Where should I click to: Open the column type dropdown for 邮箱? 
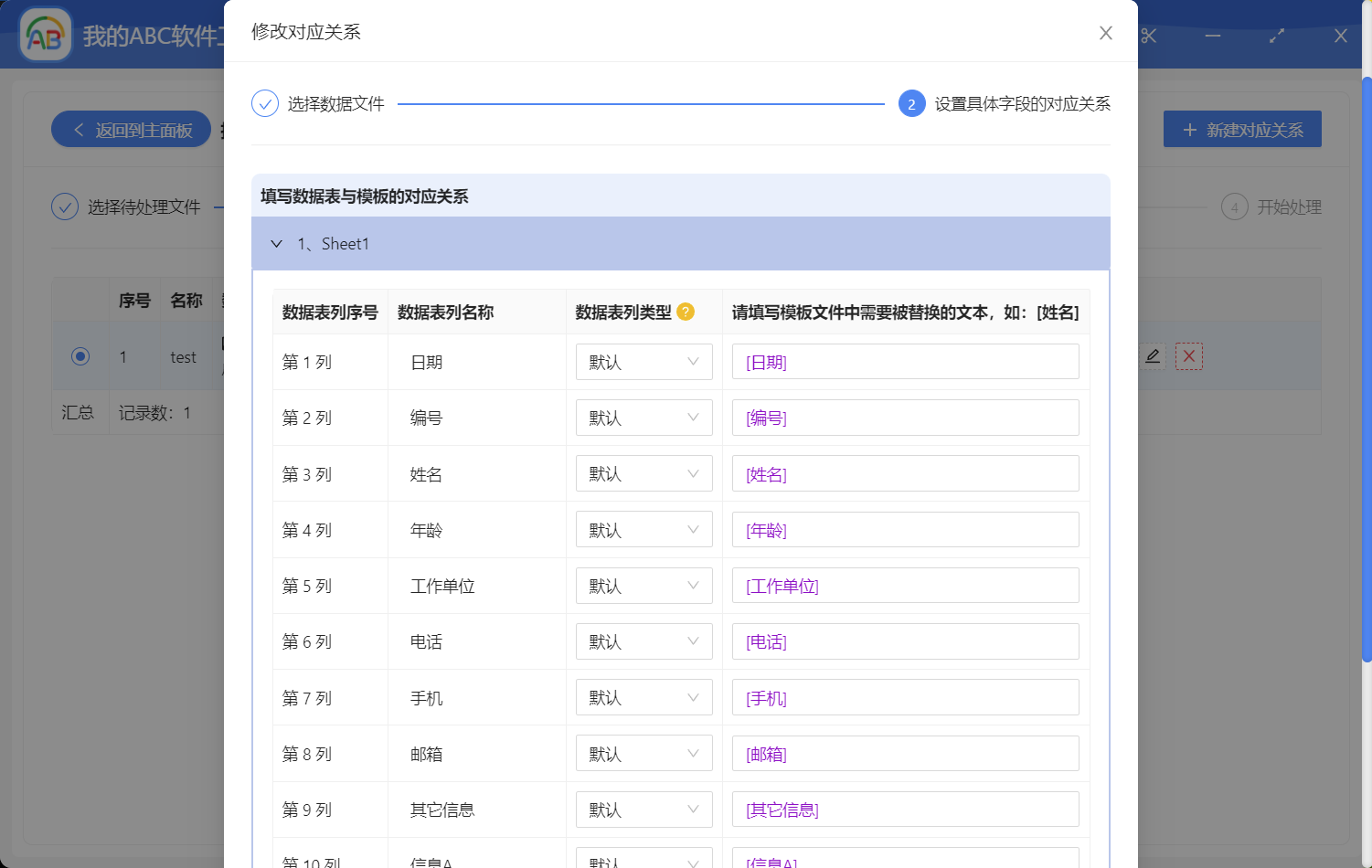pyautogui.click(x=643, y=753)
